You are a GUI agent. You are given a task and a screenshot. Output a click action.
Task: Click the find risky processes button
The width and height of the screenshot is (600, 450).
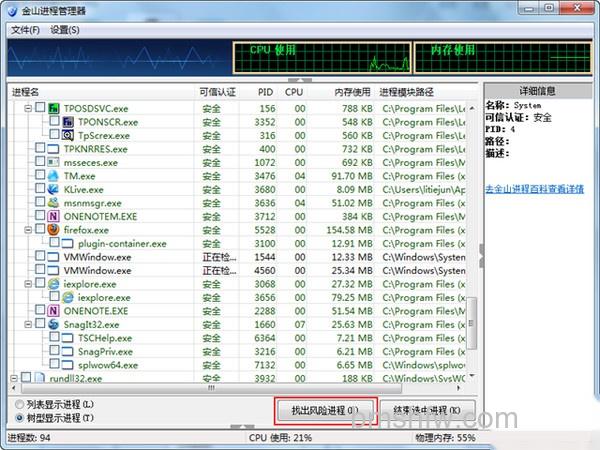325,411
